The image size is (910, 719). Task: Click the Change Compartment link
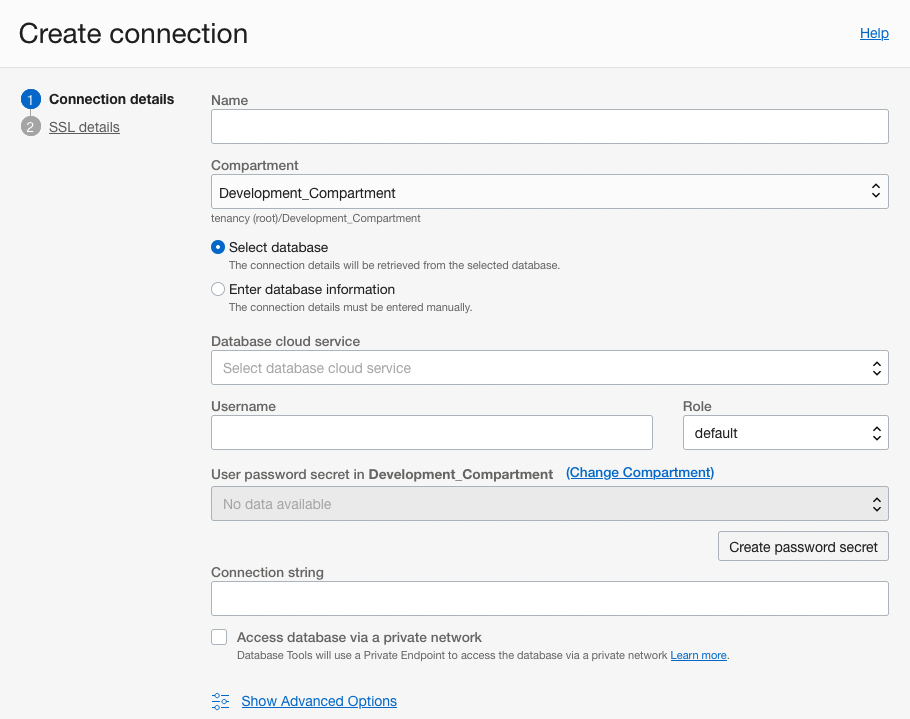point(639,472)
